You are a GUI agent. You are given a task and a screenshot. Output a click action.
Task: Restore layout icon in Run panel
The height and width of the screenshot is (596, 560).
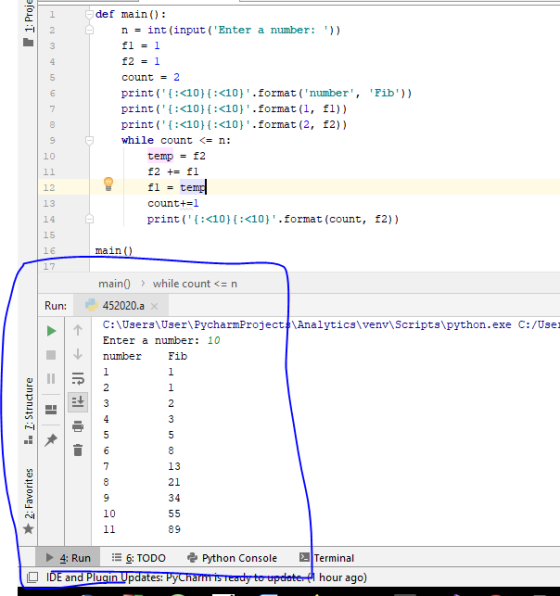coord(51,409)
